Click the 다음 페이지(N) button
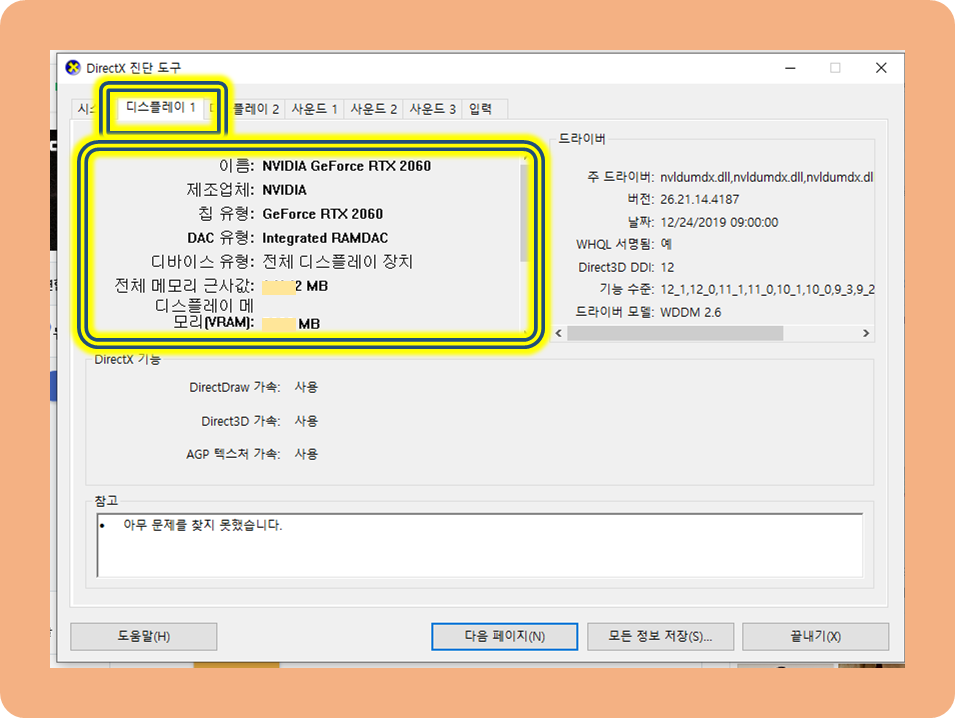 (504, 636)
